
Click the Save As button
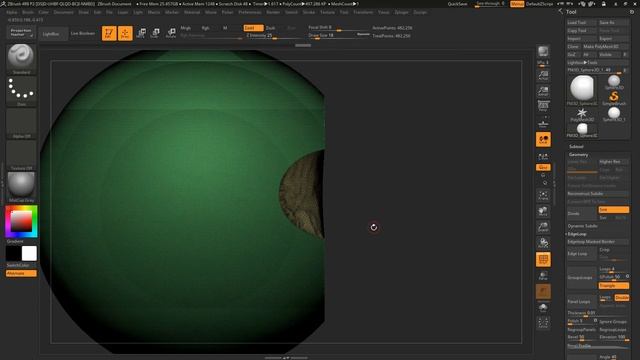[613, 22]
